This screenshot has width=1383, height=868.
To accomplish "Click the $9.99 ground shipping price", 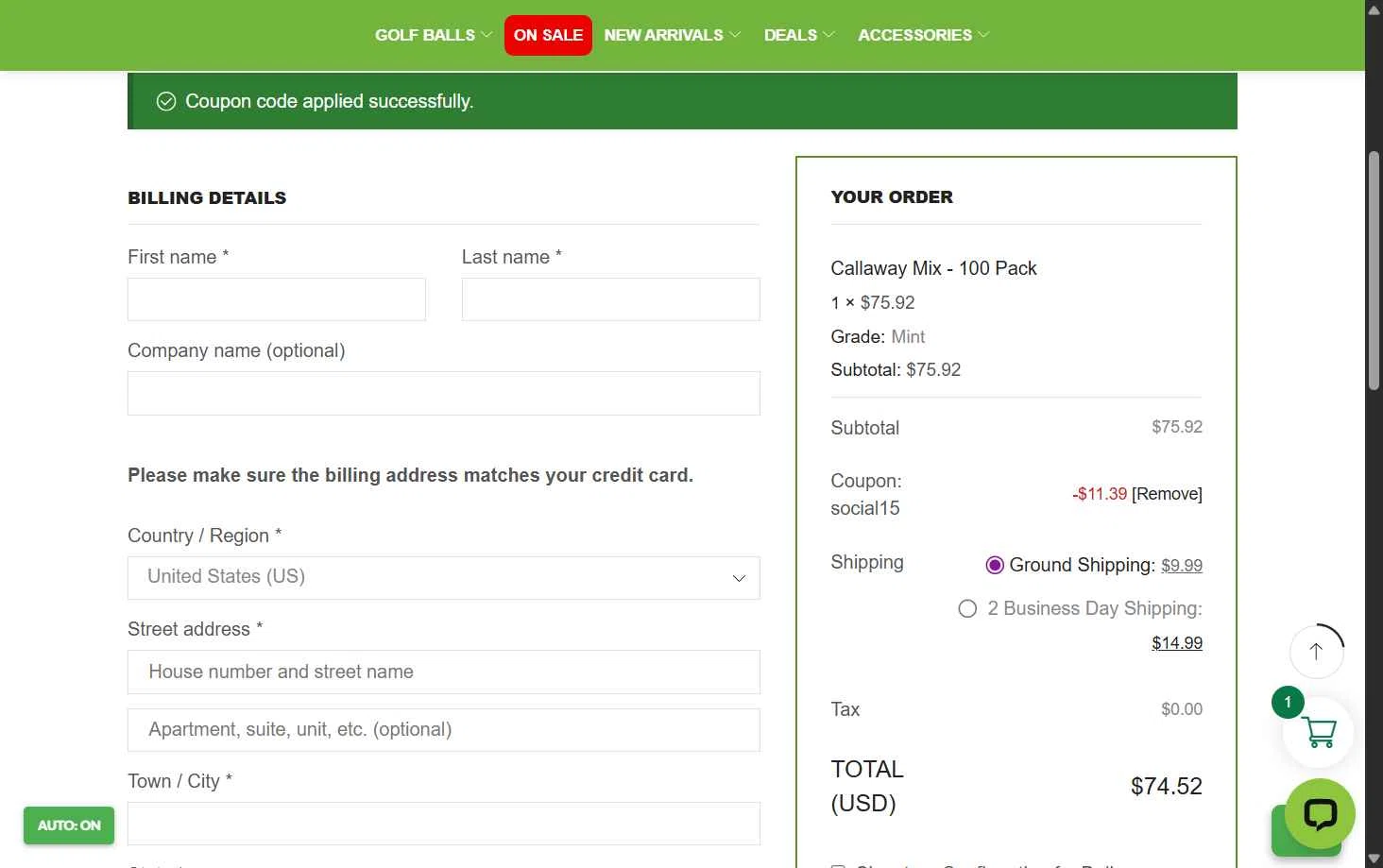I will (1182, 566).
